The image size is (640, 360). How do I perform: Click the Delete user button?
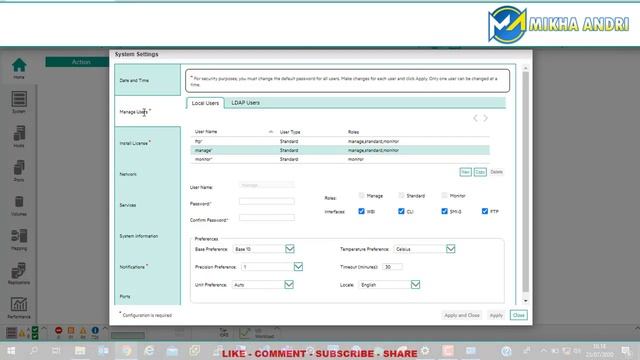point(496,172)
